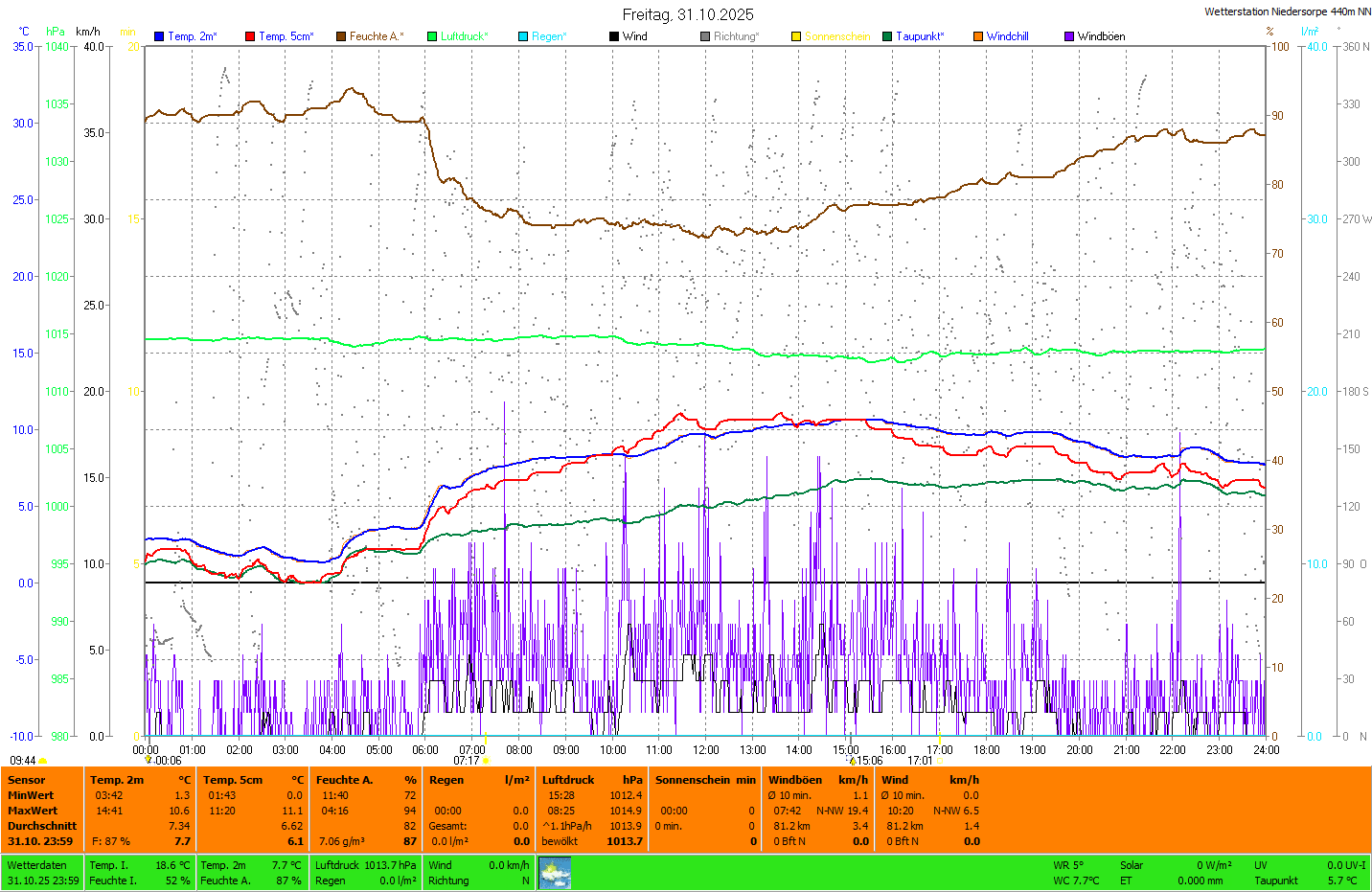Click the cyan Regen legend square
1372x892 pixels.
pos(523,36)
